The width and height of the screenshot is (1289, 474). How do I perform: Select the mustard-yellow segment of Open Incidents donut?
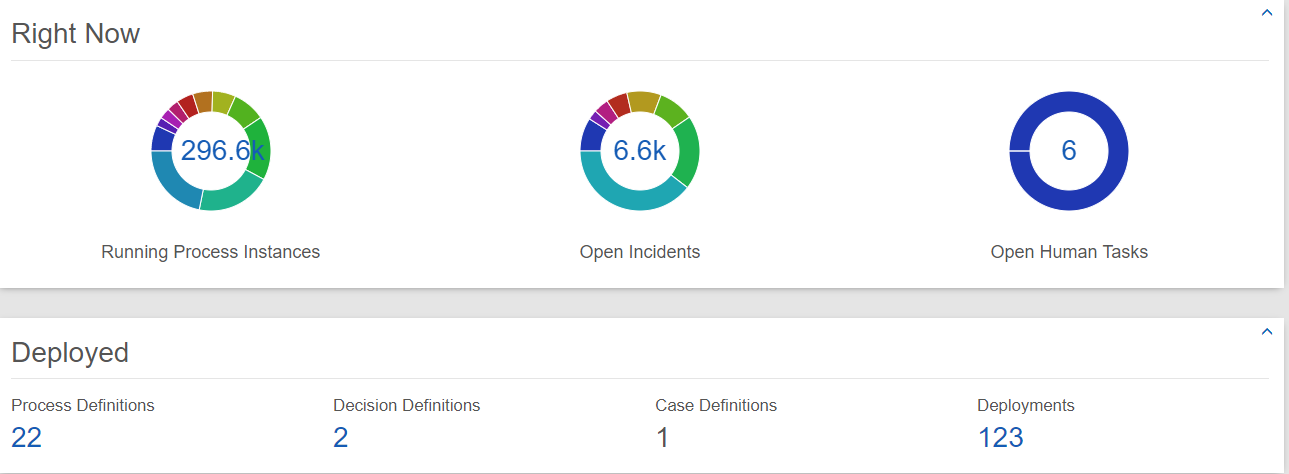point(645,102)
